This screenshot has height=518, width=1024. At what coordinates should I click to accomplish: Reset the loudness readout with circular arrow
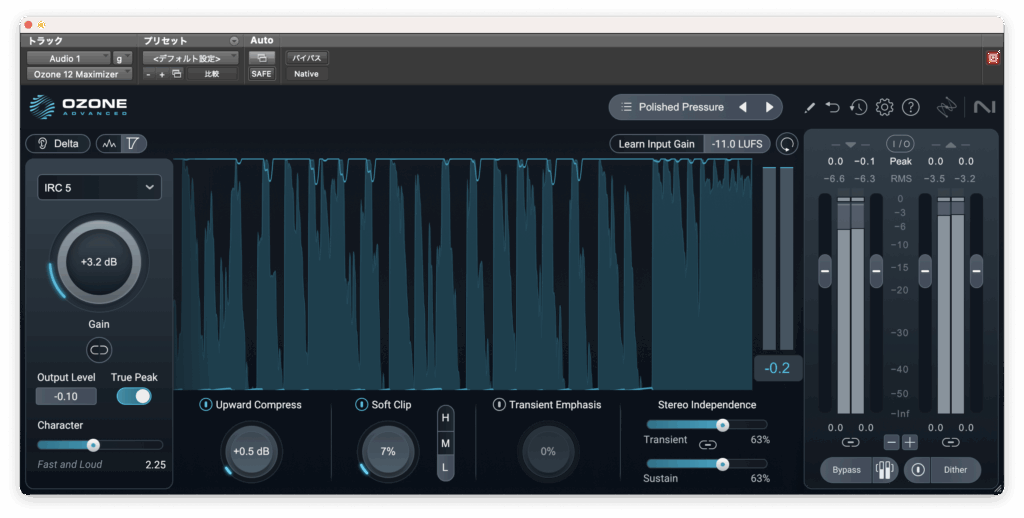tap(788, 144)
